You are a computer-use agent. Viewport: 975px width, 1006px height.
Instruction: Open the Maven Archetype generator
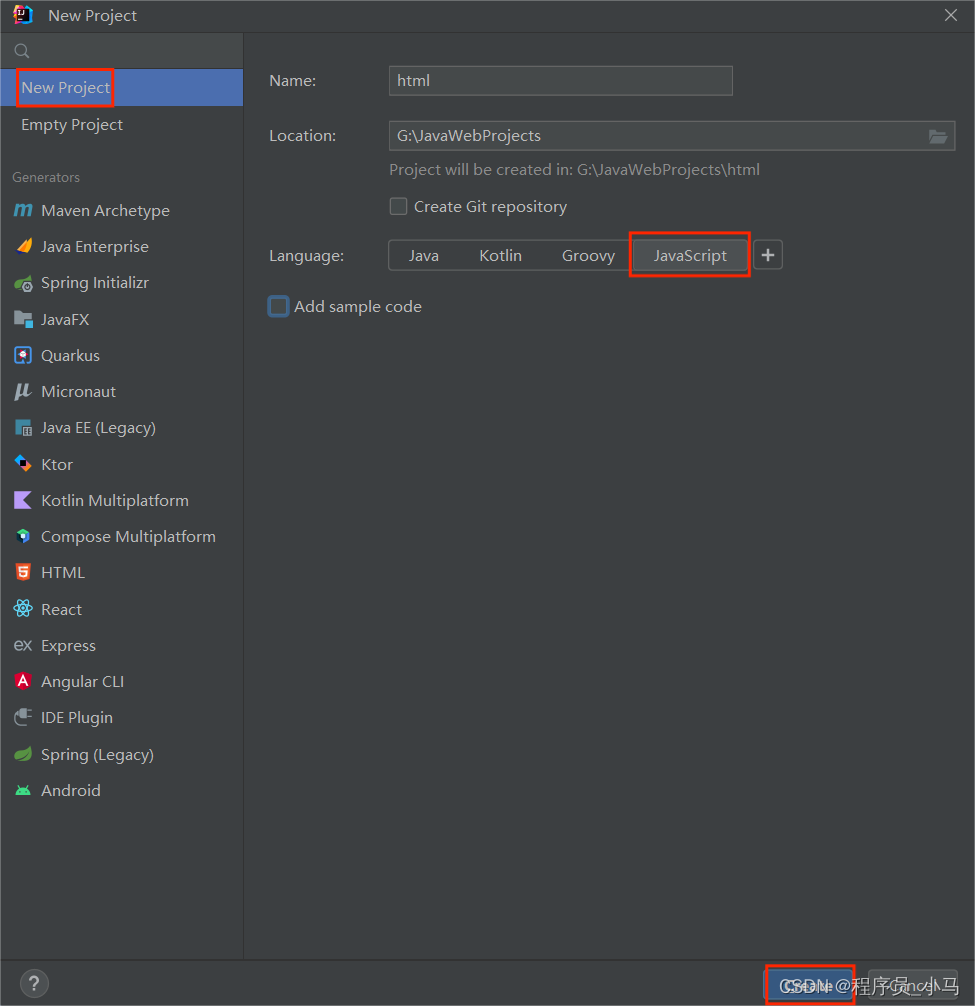pos(122,210)
